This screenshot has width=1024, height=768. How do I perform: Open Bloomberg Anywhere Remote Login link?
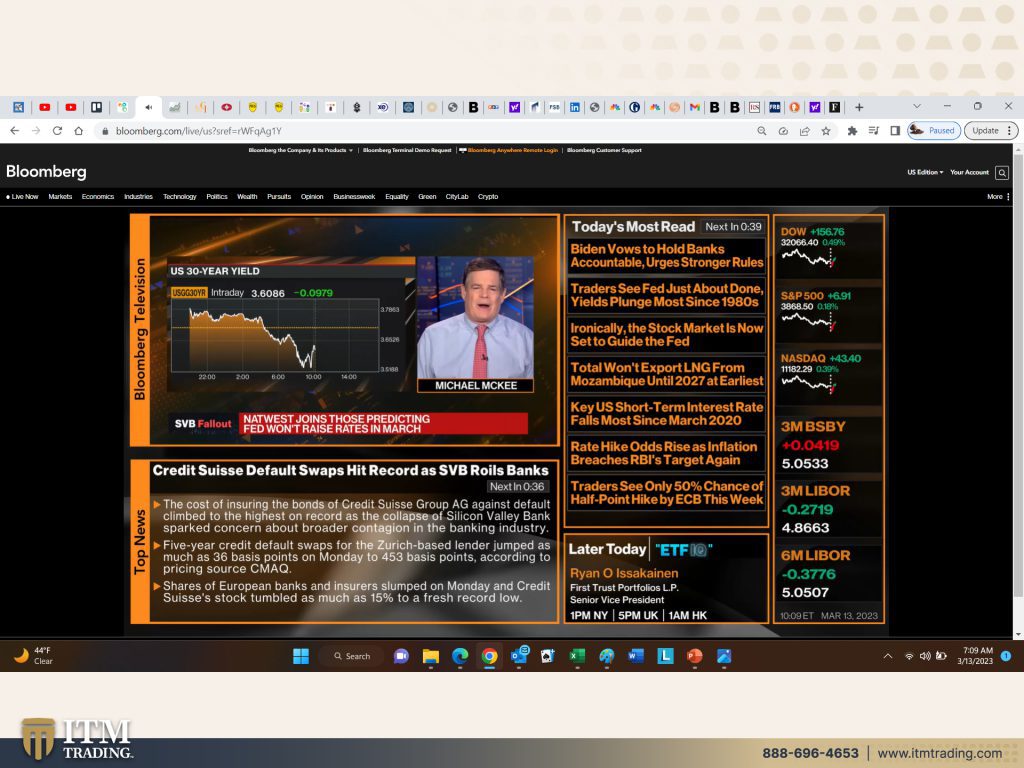[509, 150]
